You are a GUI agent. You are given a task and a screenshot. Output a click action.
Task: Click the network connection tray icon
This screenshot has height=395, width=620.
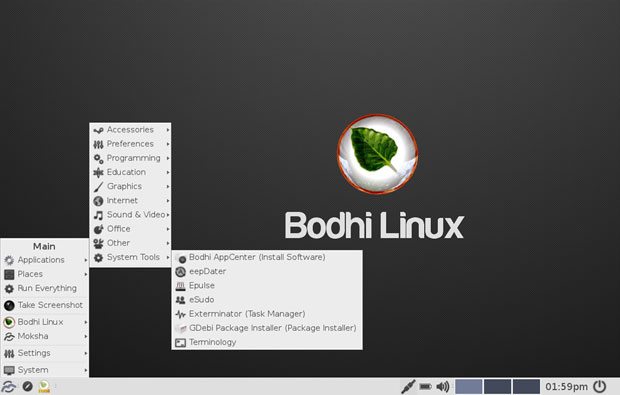(408, 386)
